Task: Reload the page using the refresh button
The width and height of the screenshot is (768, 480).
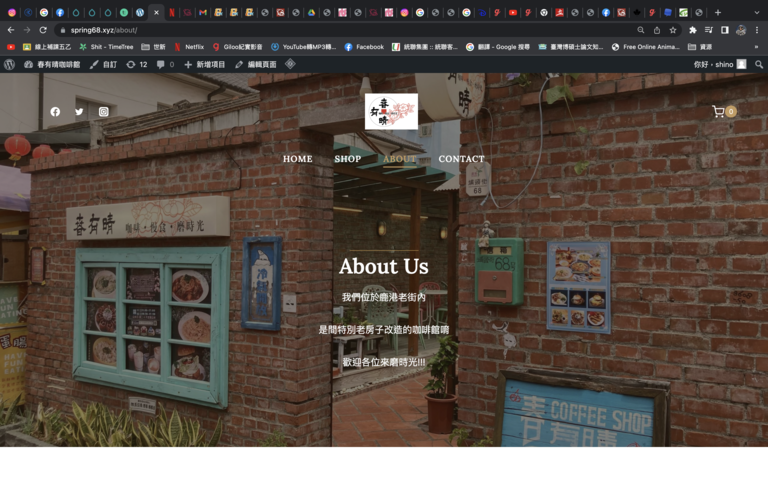Action: click(43, 30)
